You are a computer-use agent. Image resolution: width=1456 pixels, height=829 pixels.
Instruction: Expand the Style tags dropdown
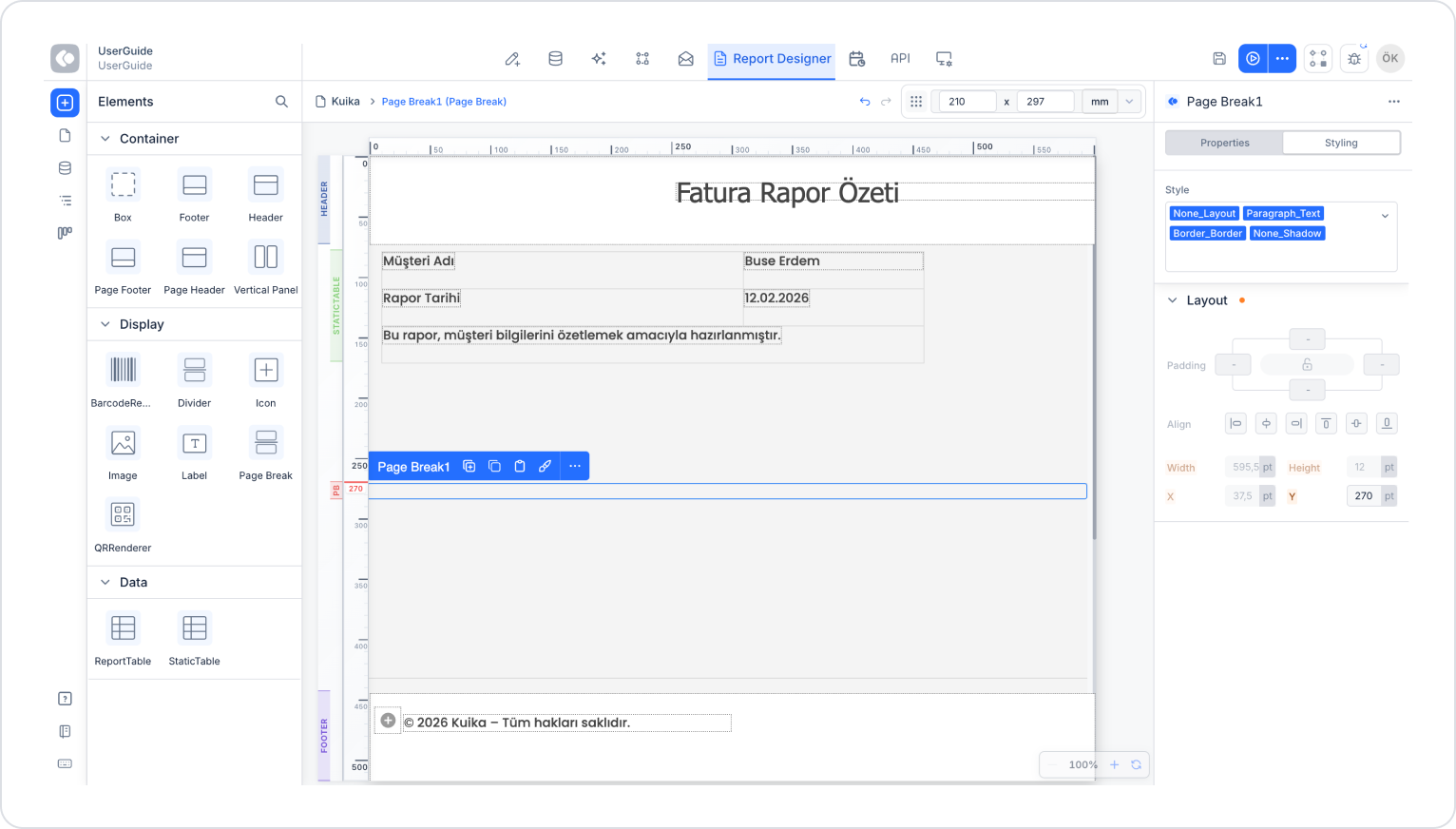click(x=1385, y=216)
